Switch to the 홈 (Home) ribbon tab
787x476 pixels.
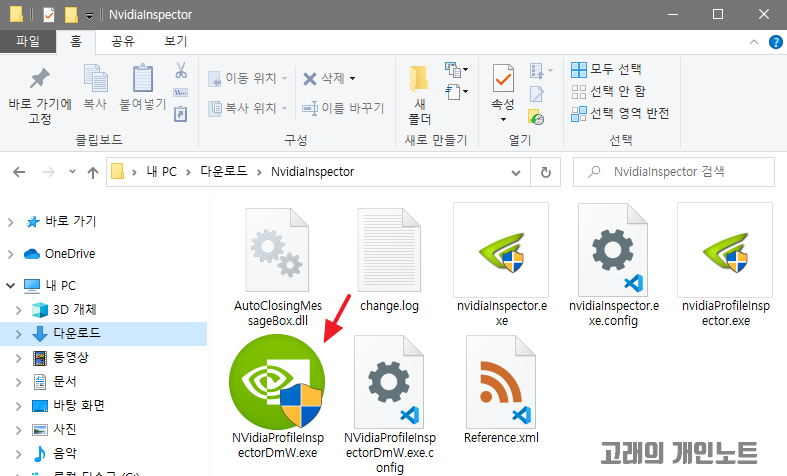tap(76, 41)
